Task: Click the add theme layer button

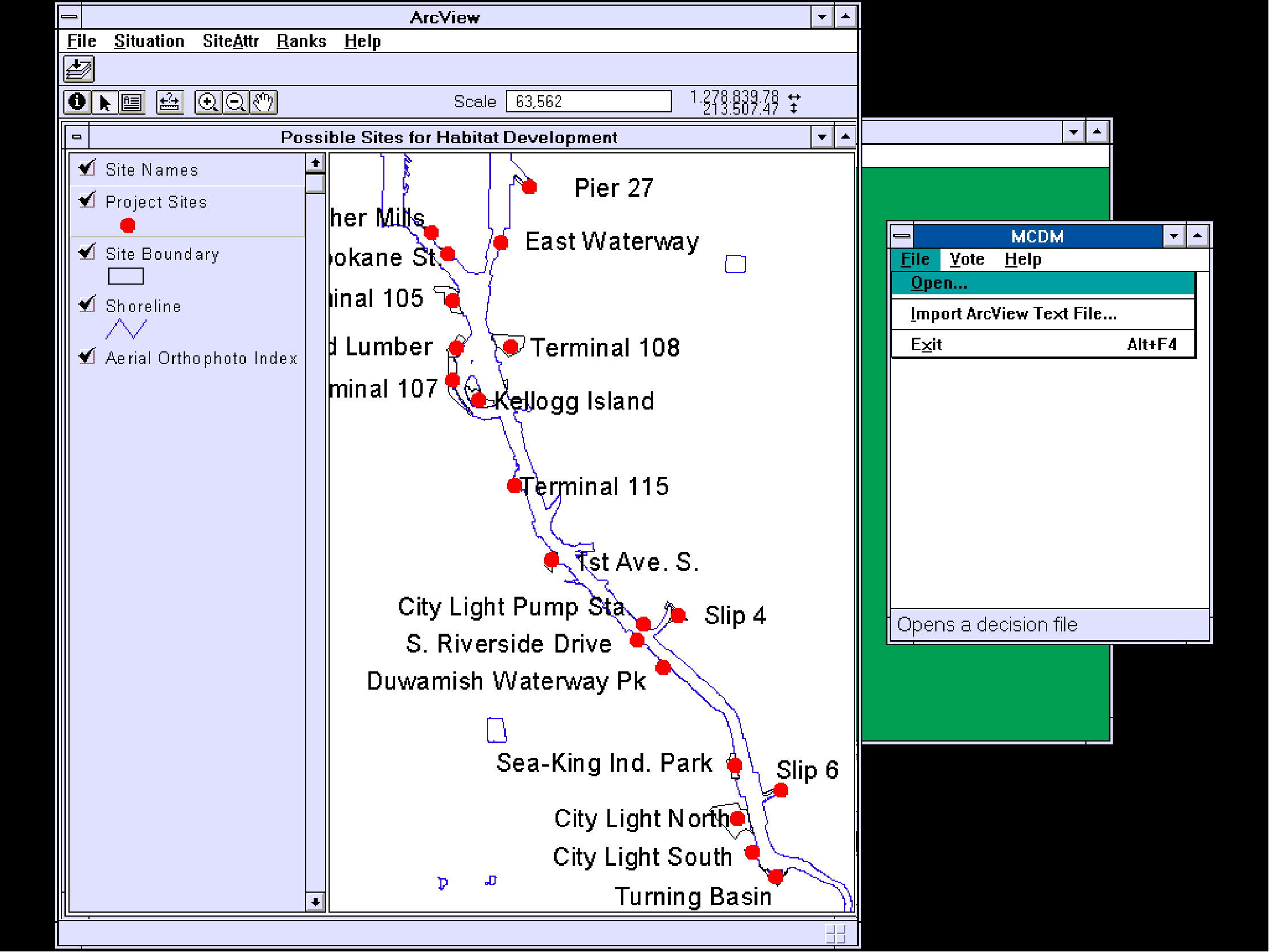Action: pos(79,70)
